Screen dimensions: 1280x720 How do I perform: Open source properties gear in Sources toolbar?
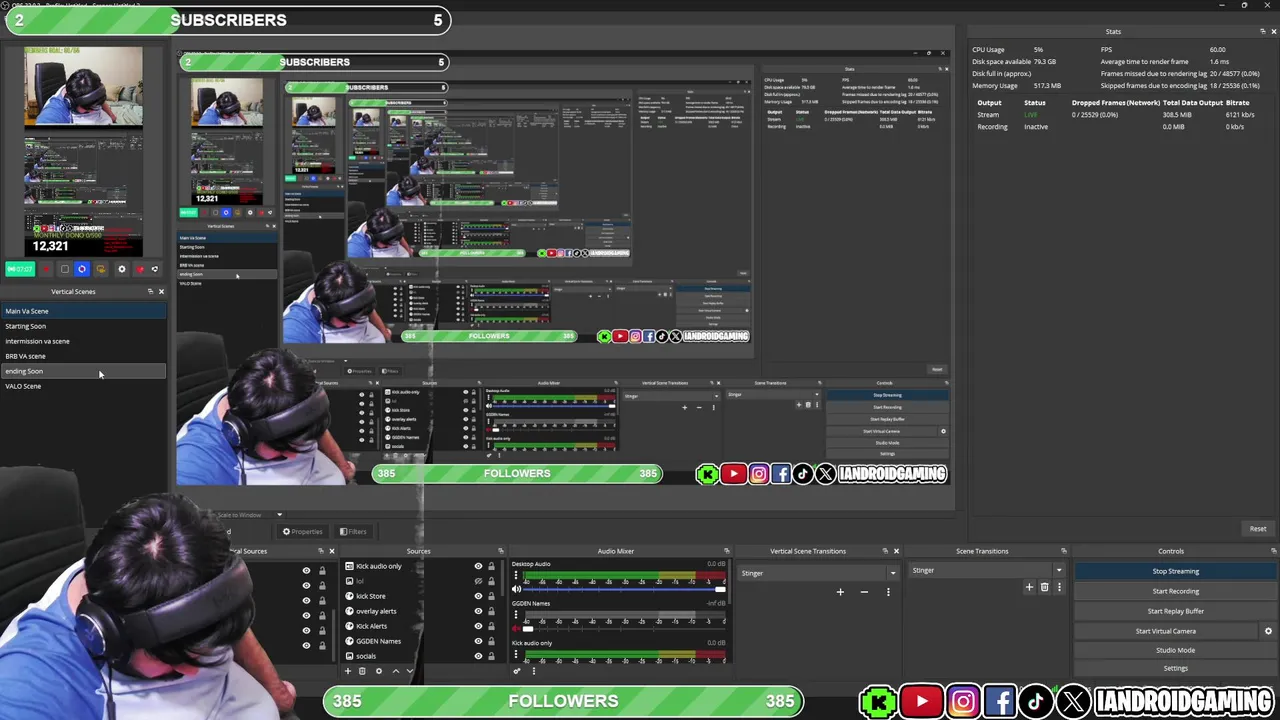pos(379,671)
